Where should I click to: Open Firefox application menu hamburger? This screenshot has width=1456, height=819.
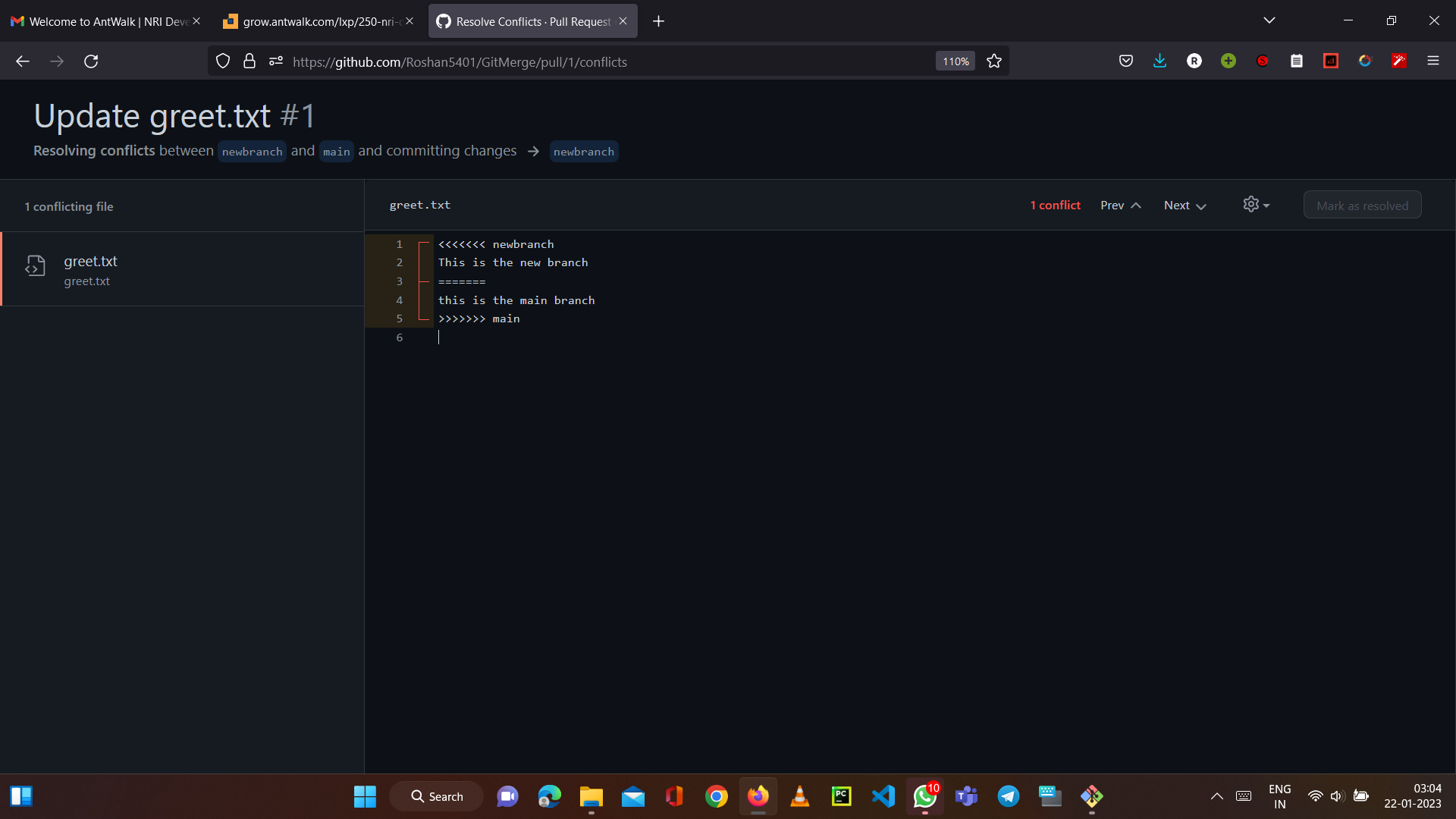click(1432, 61)
